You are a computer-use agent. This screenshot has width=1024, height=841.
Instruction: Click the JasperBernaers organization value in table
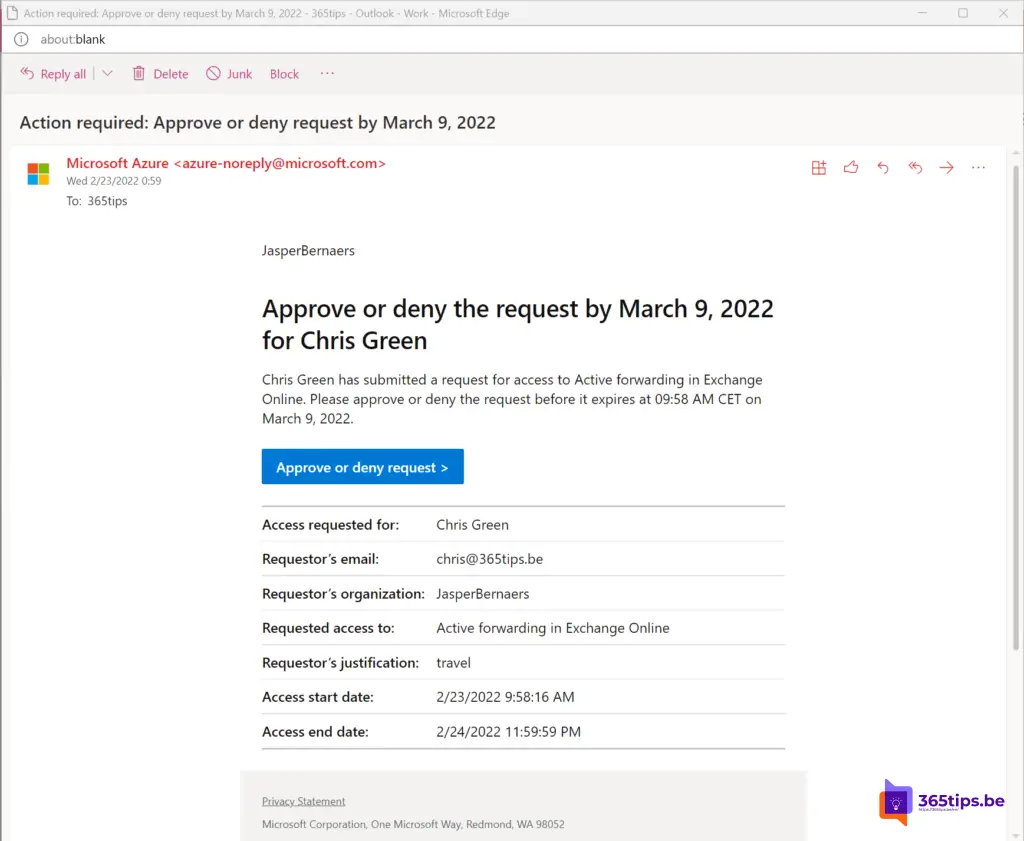pyautogui.click(x=483, y=594)
